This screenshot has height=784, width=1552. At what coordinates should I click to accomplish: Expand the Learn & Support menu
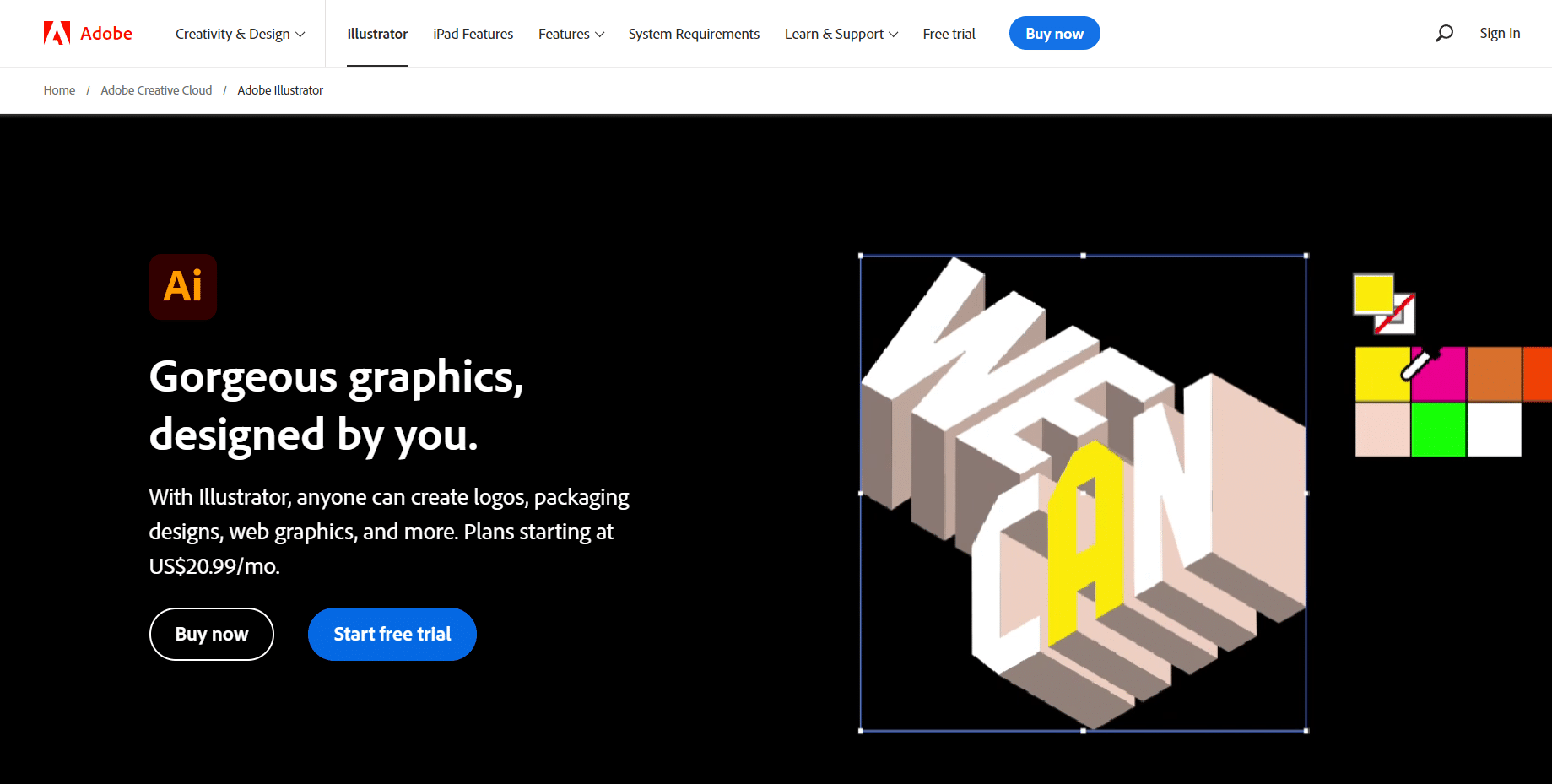(x=840, y=34)
